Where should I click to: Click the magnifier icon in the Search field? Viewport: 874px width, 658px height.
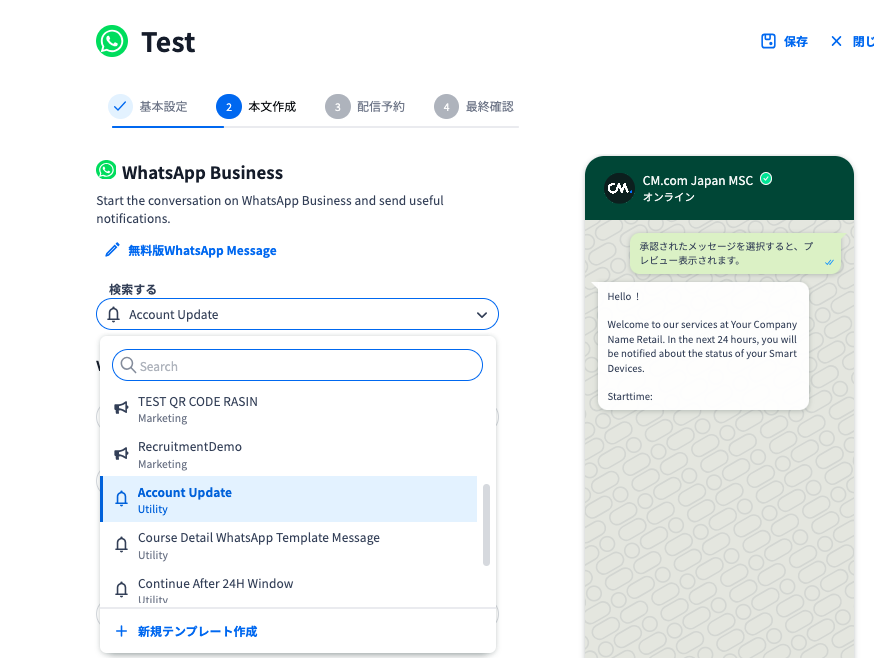(129, 365)
